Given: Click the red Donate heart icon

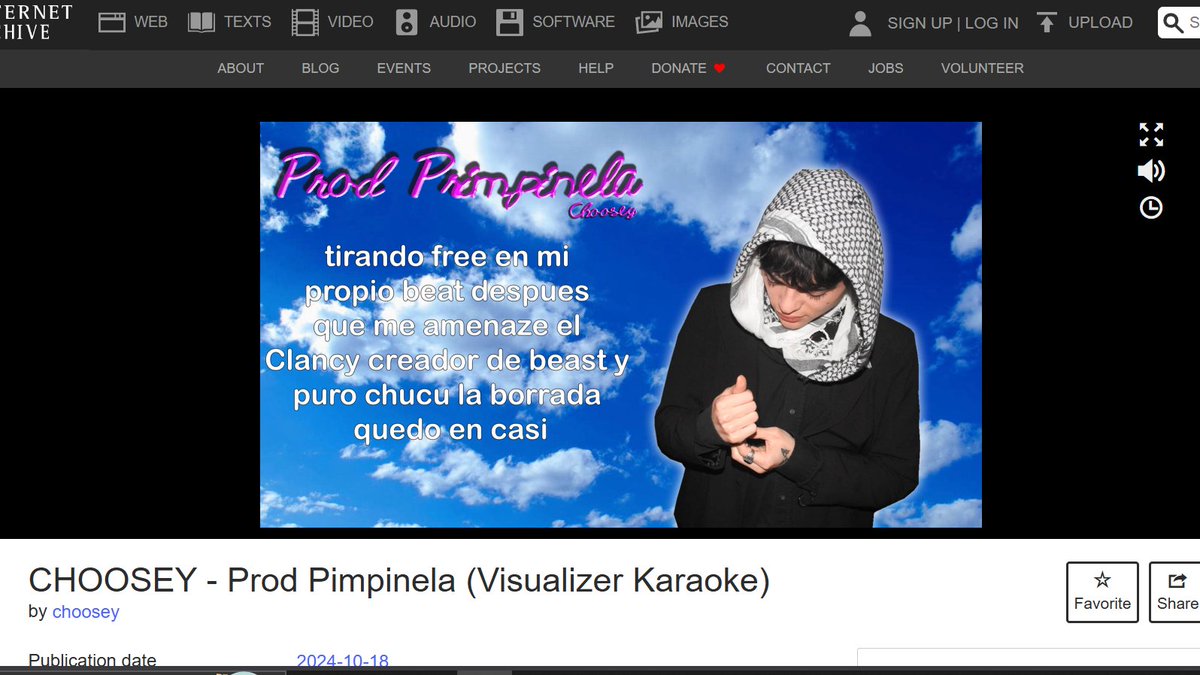Looking at the screenshot, I should pos(719,68).
